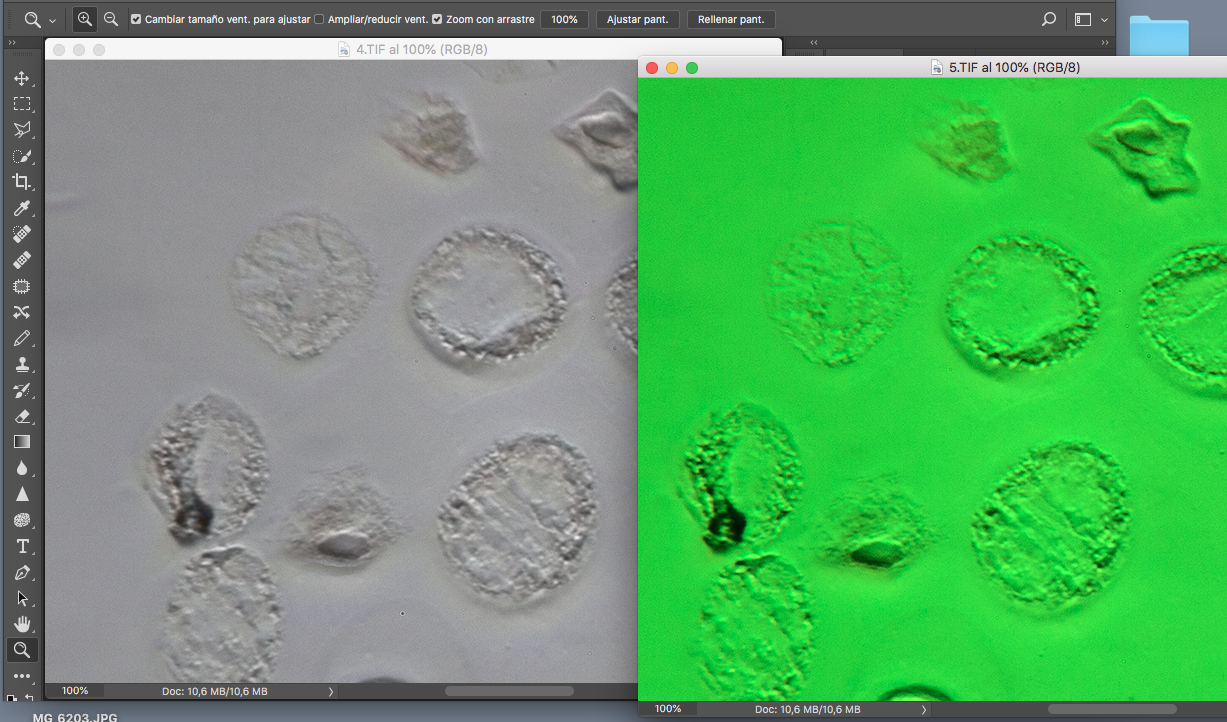Image resolution: width=1227 pixels, height=722 pixels.
Task: Select the Eyedropper tool
Action: pyautogui.click(x=22, y=208)
